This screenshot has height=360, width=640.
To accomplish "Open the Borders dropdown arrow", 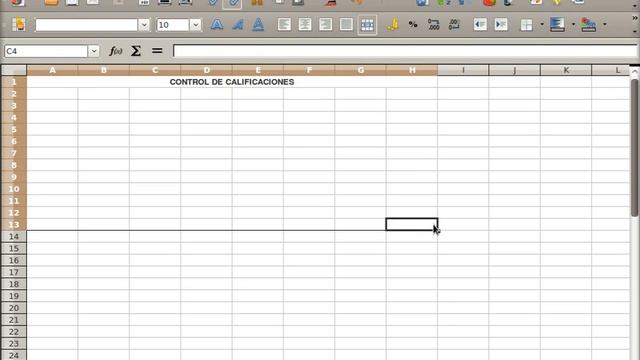I will coord(542,24).
